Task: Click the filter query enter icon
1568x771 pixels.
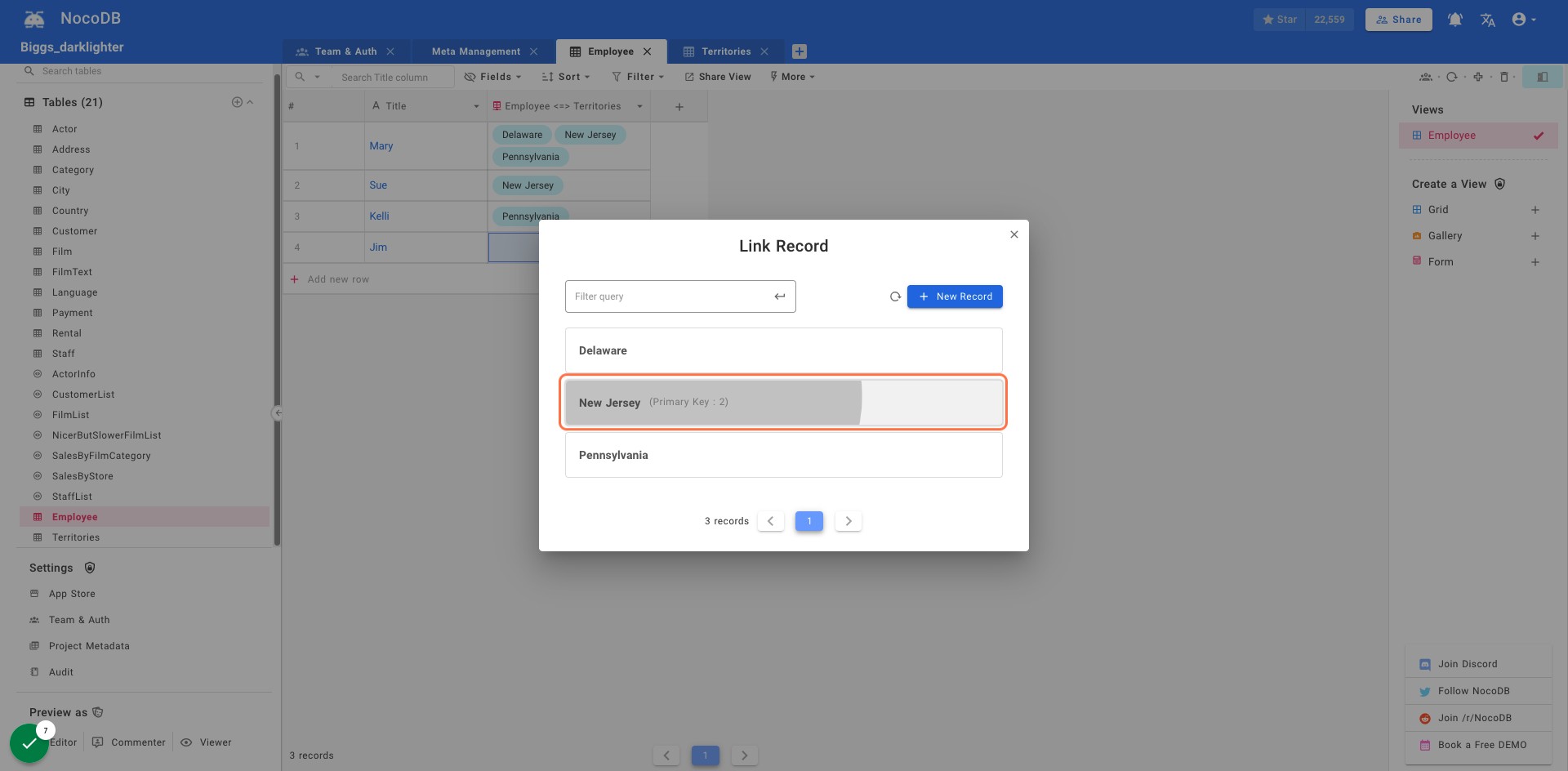Action: [x=780, y=296]
